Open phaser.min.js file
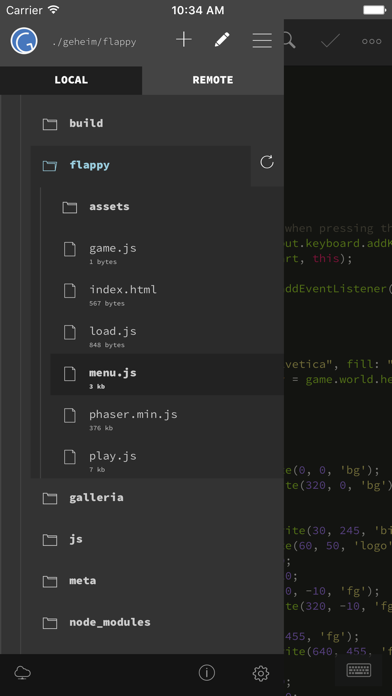392x696 pixels. coord(133,415)
